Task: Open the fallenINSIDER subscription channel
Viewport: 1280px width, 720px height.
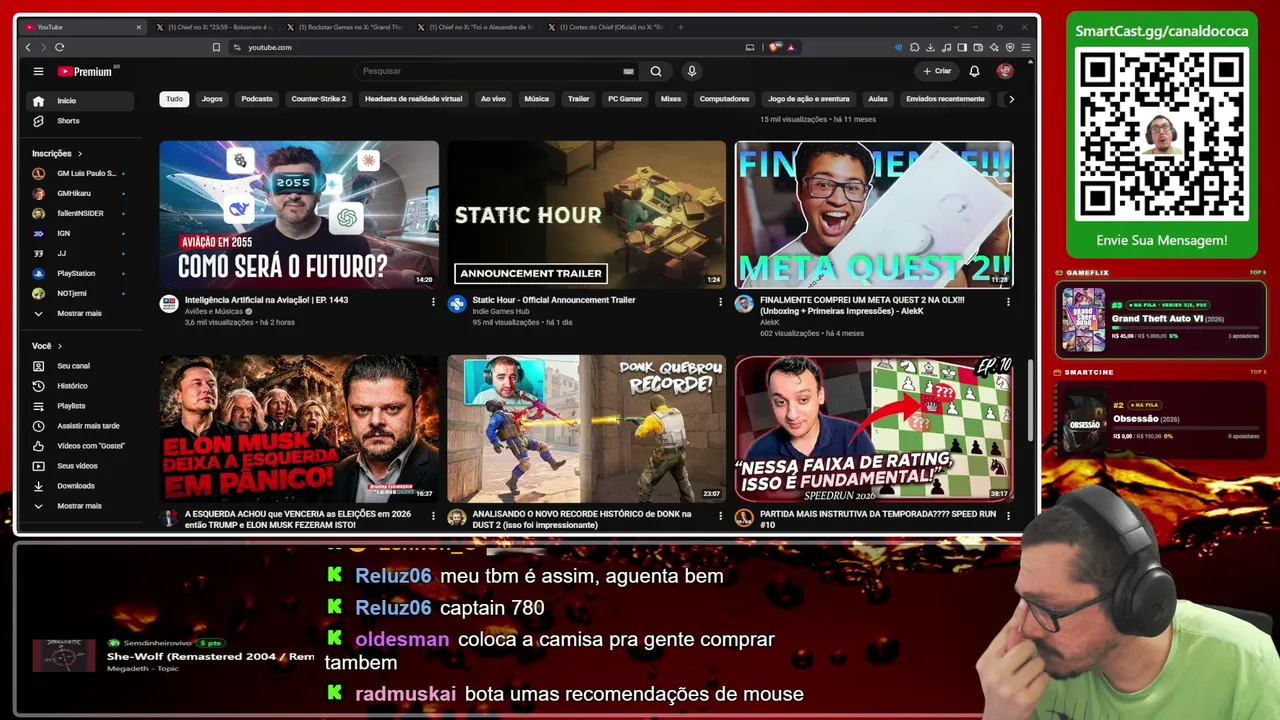Action: click(80, 213)
